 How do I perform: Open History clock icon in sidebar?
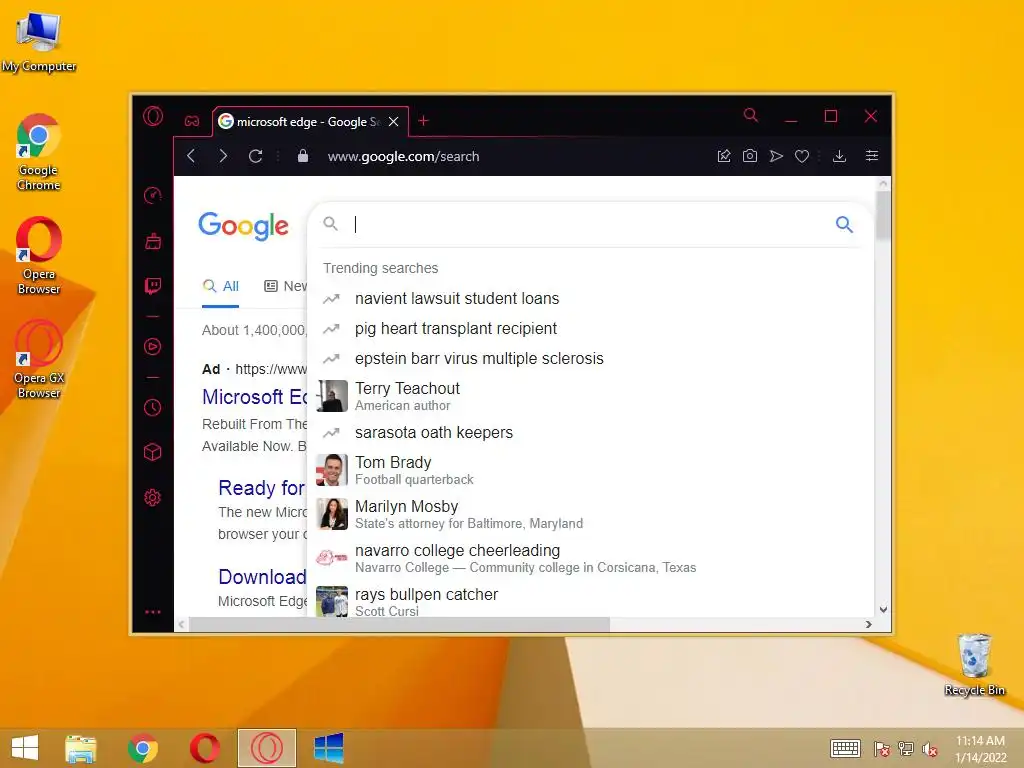click(153, 408)
